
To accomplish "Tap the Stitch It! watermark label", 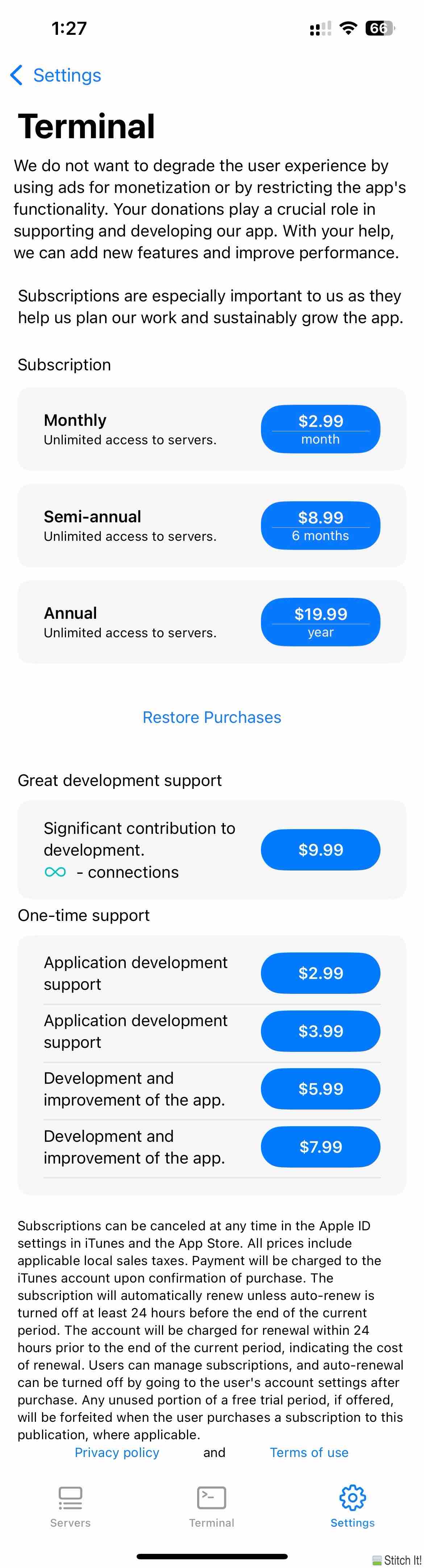I will coord(397,1560).
